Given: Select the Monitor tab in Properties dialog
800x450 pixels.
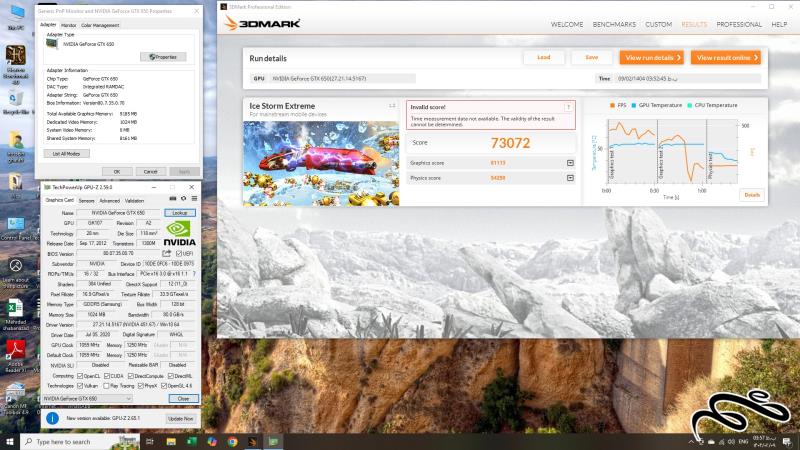Looking at the screenshot, I should [68, 25].
